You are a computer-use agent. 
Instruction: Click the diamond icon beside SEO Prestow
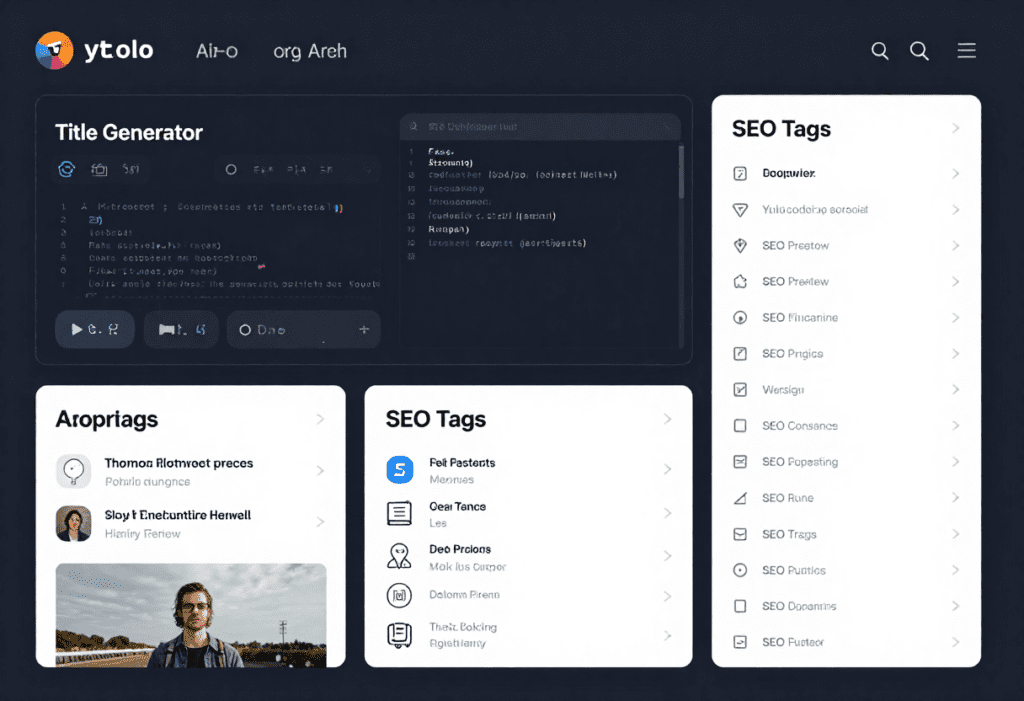pos(740,245)
